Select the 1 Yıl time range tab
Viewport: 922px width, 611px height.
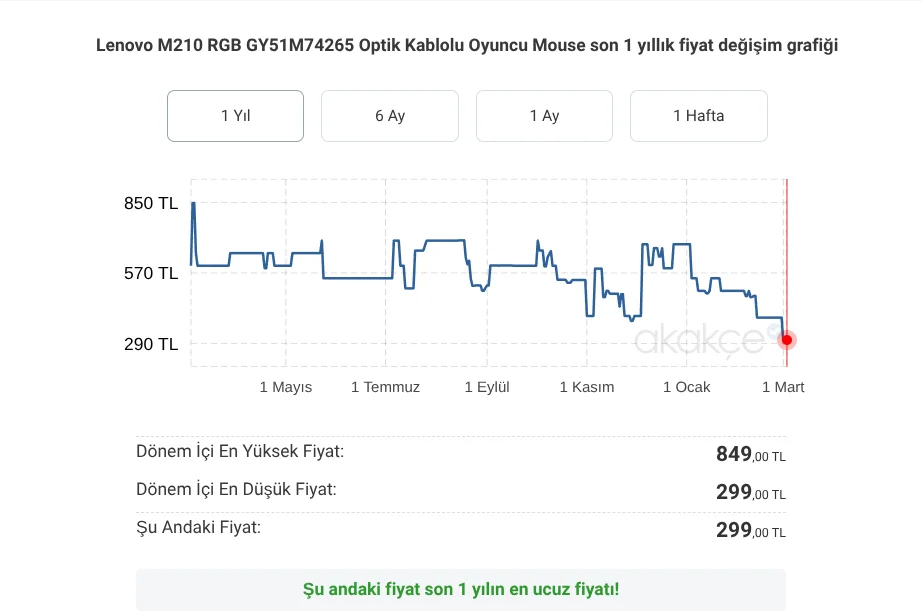point(235,116)
